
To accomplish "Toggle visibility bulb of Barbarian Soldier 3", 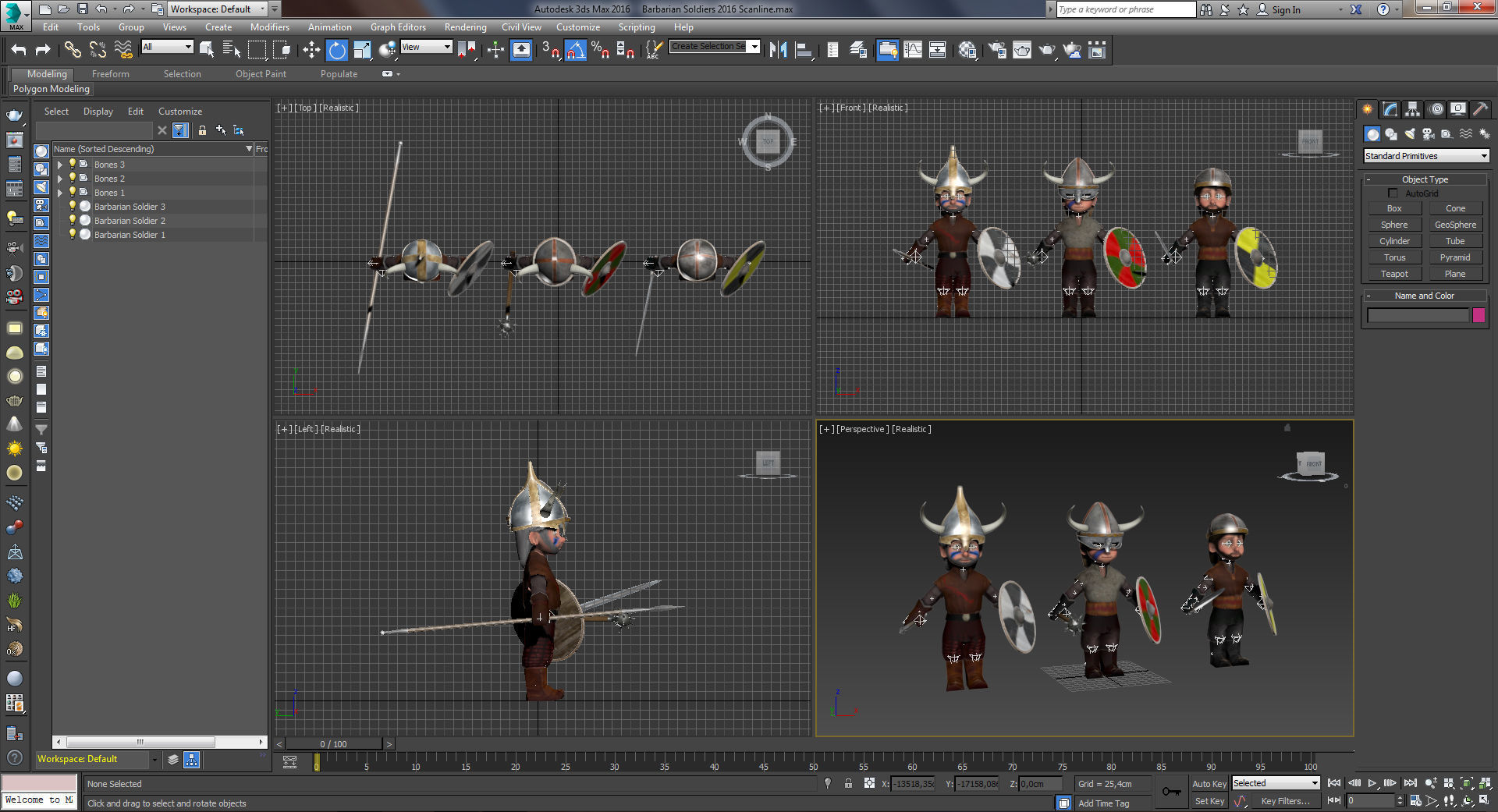I will [73, 207].
